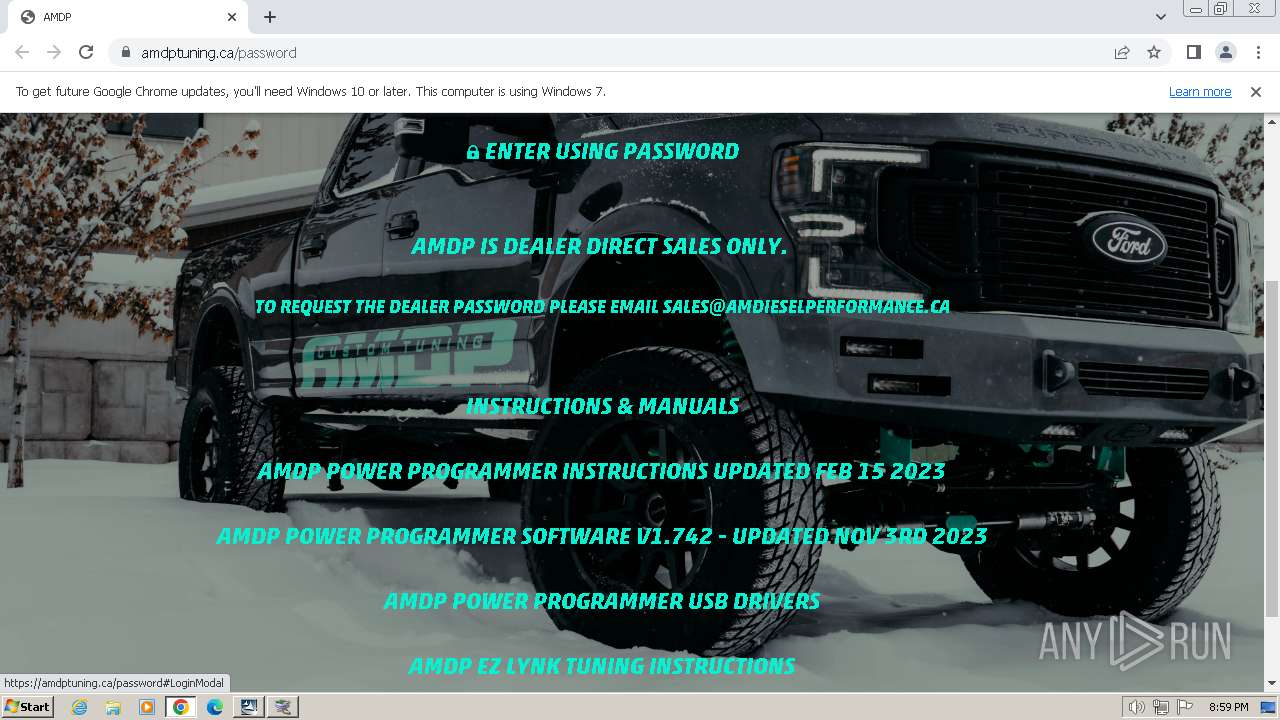
Task: Click Enter Using Password link
Action: click(603, 151)
